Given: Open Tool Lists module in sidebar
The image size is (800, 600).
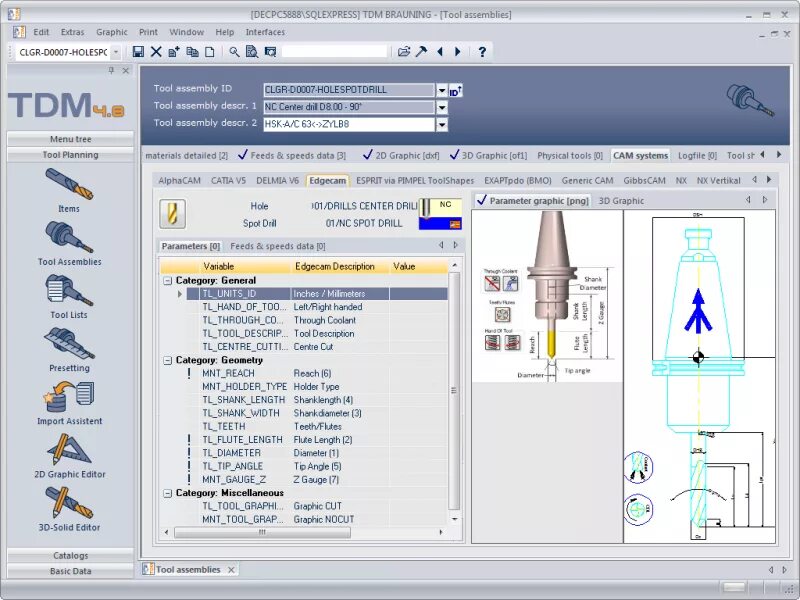Looking at the screenshot, I should coord(69,297).
